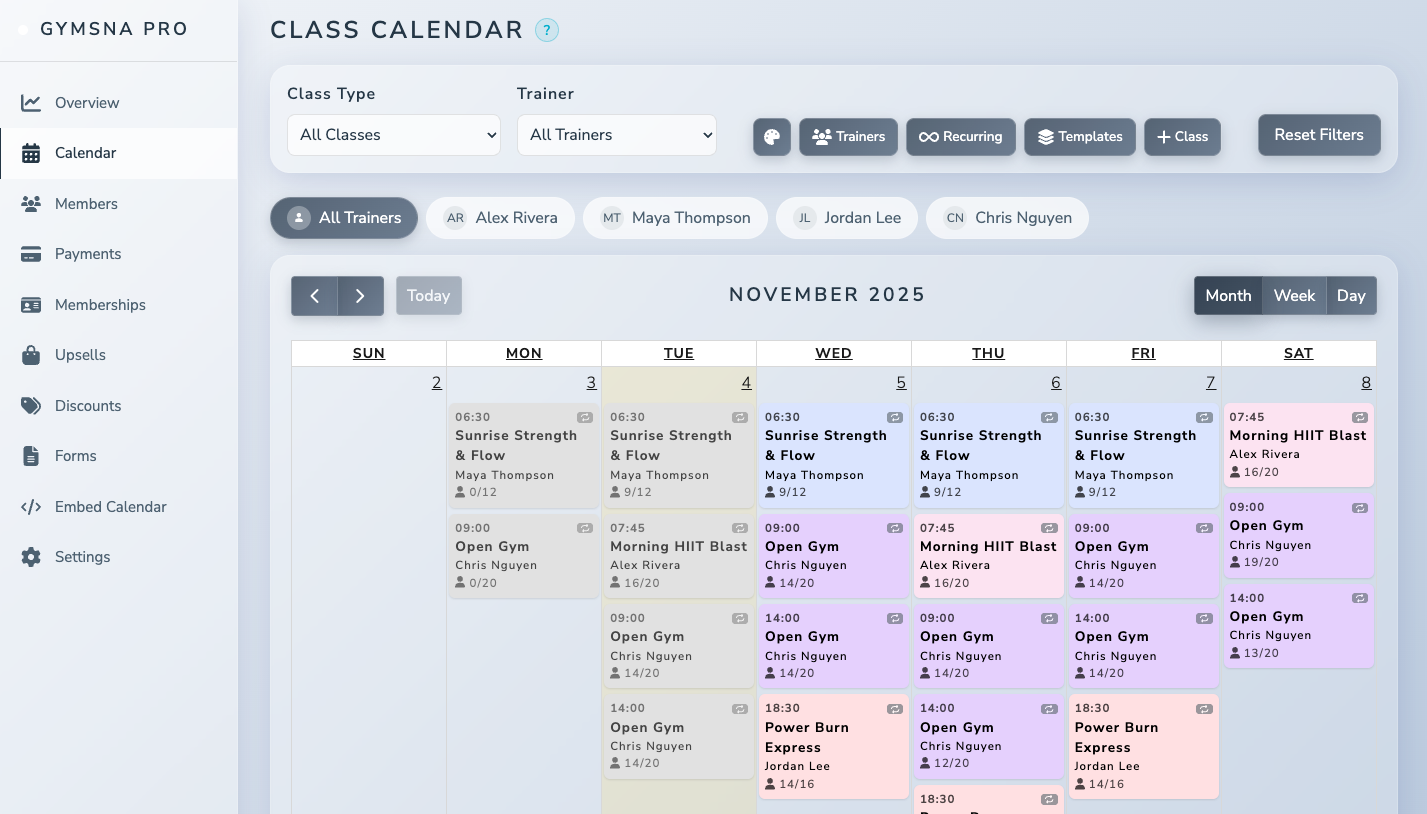Screen dimensions: 1427x814
Task: Open the Class Type dropdown
Action: pos(393,135)
